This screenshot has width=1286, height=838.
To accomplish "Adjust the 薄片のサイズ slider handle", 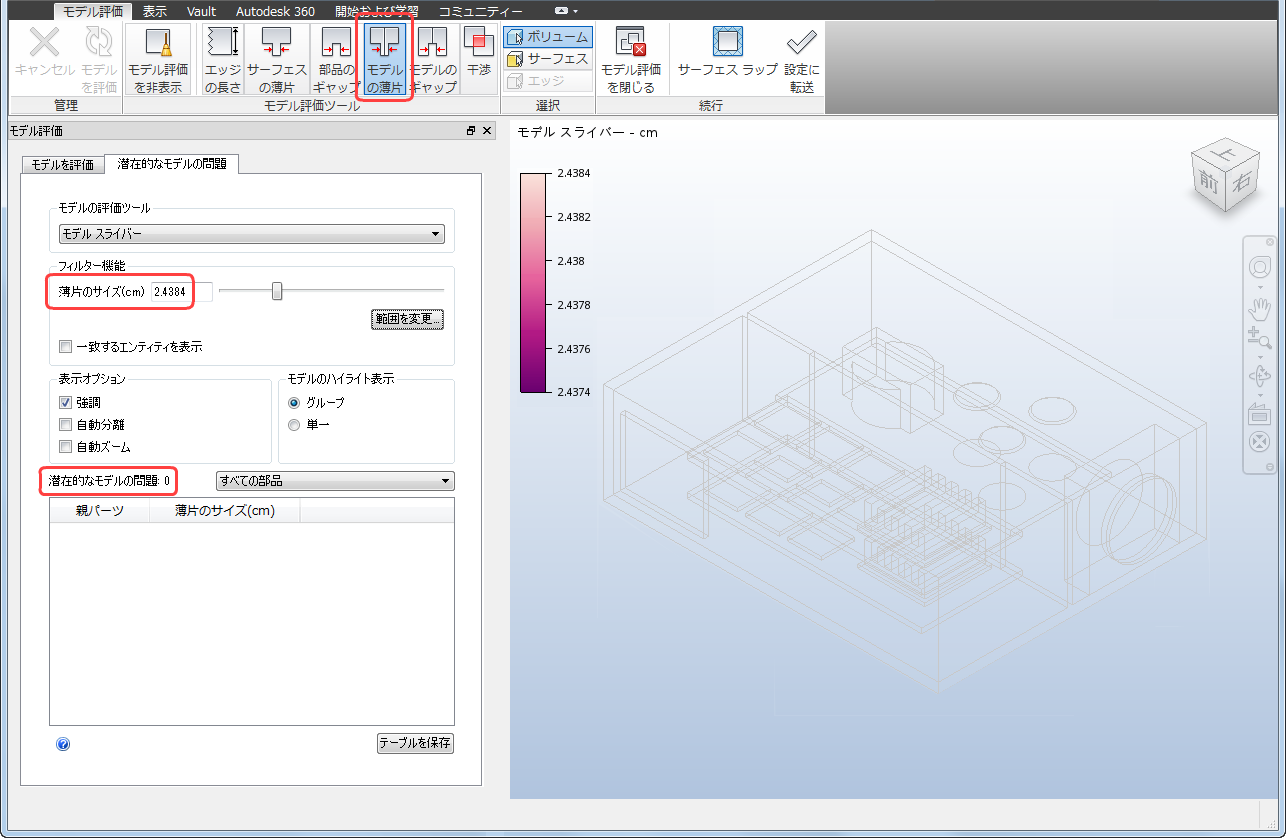I will [277, 291].
